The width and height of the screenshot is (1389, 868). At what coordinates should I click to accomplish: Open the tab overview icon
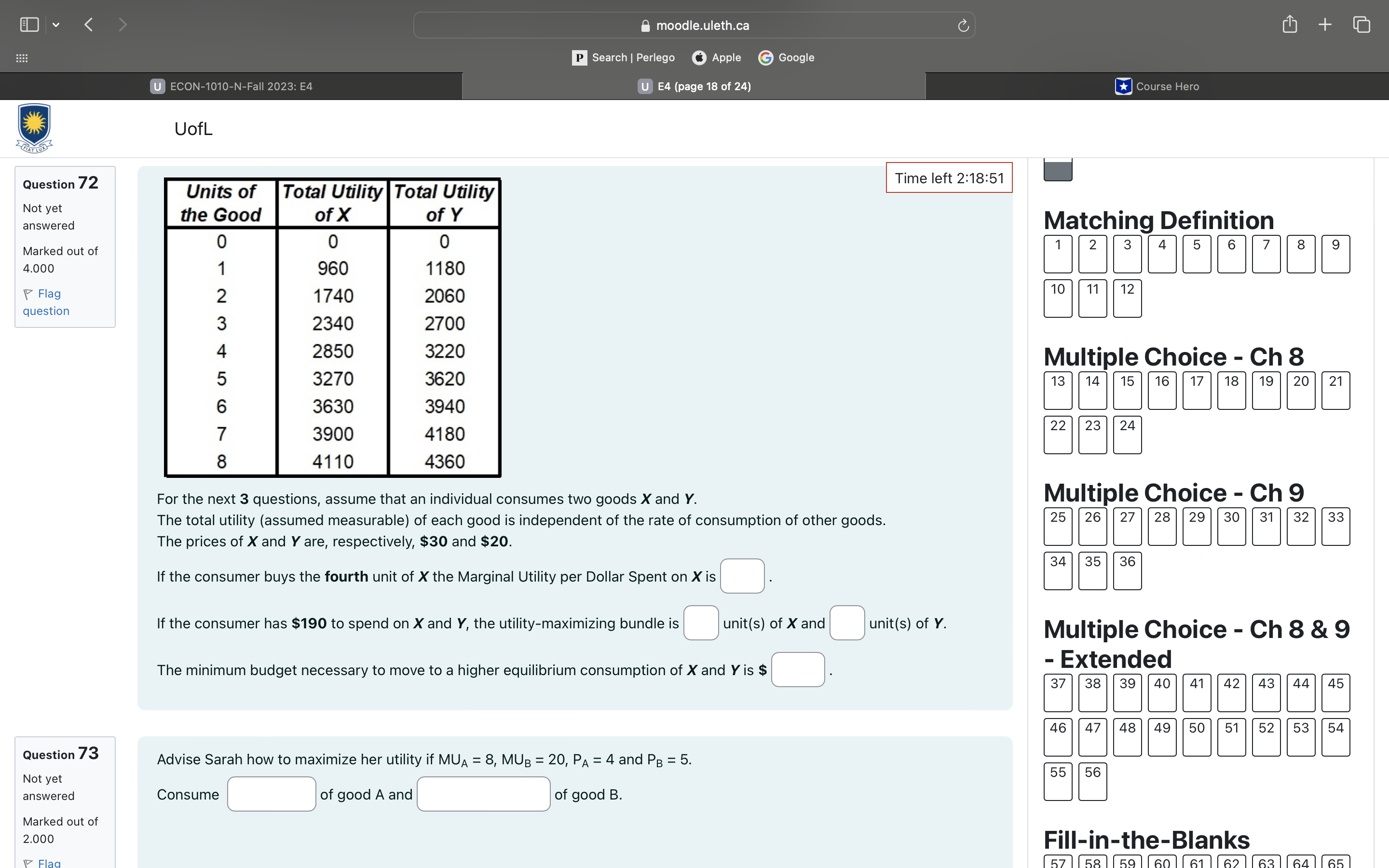(1361, 24)
